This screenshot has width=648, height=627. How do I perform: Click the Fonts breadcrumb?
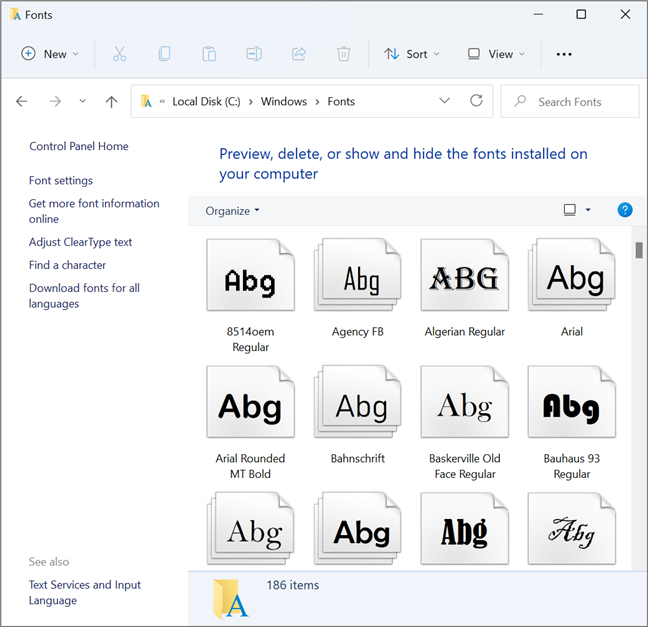(x=341, y=101)
